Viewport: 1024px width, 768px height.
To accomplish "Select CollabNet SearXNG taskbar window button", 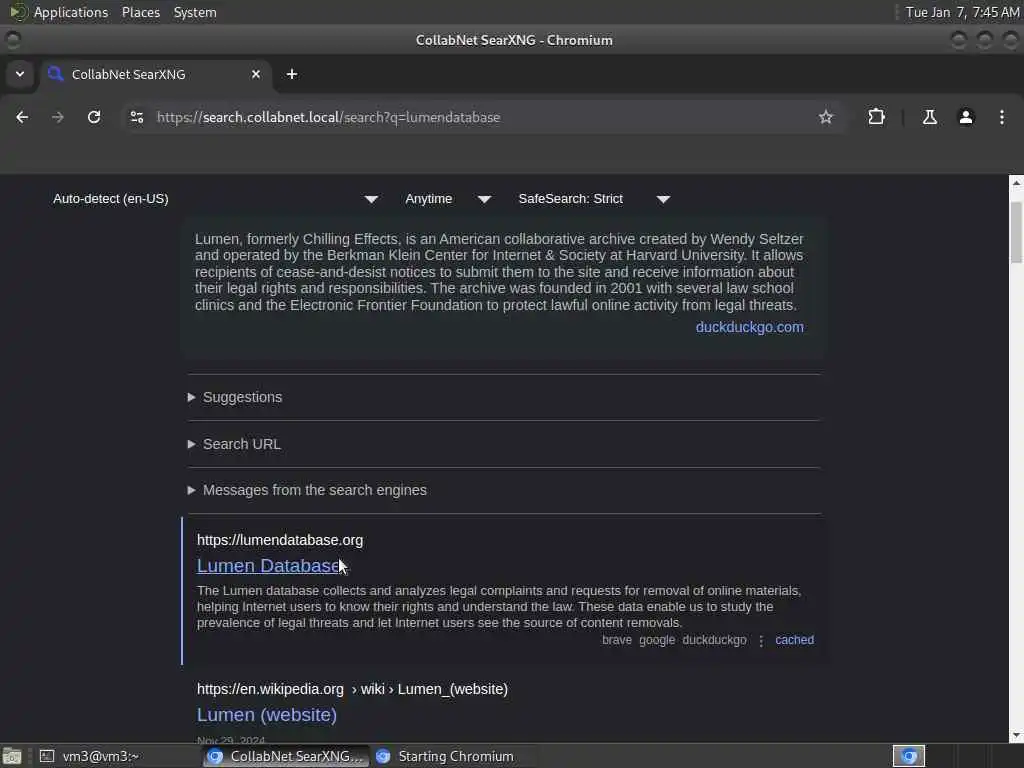I will 286,756.
